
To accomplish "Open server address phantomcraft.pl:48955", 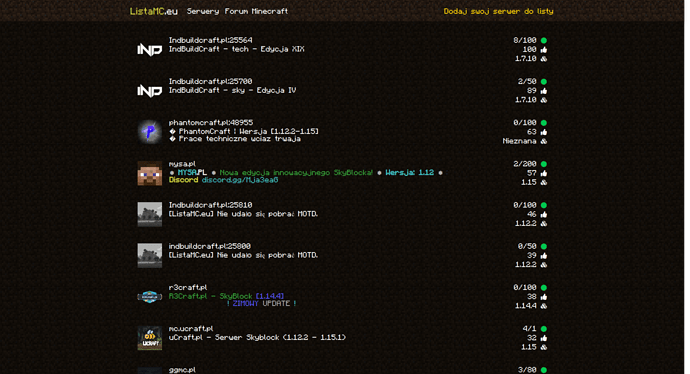I will click(211, 123).
